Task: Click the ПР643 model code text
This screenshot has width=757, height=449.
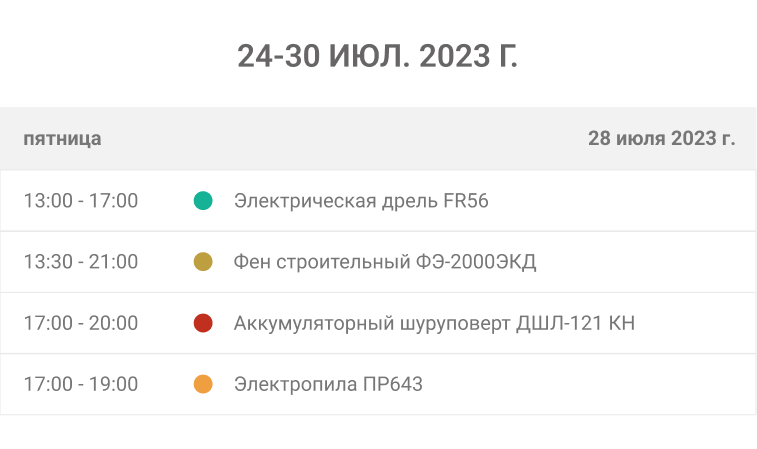Action: pyautogui.click(x=393, y=384)
